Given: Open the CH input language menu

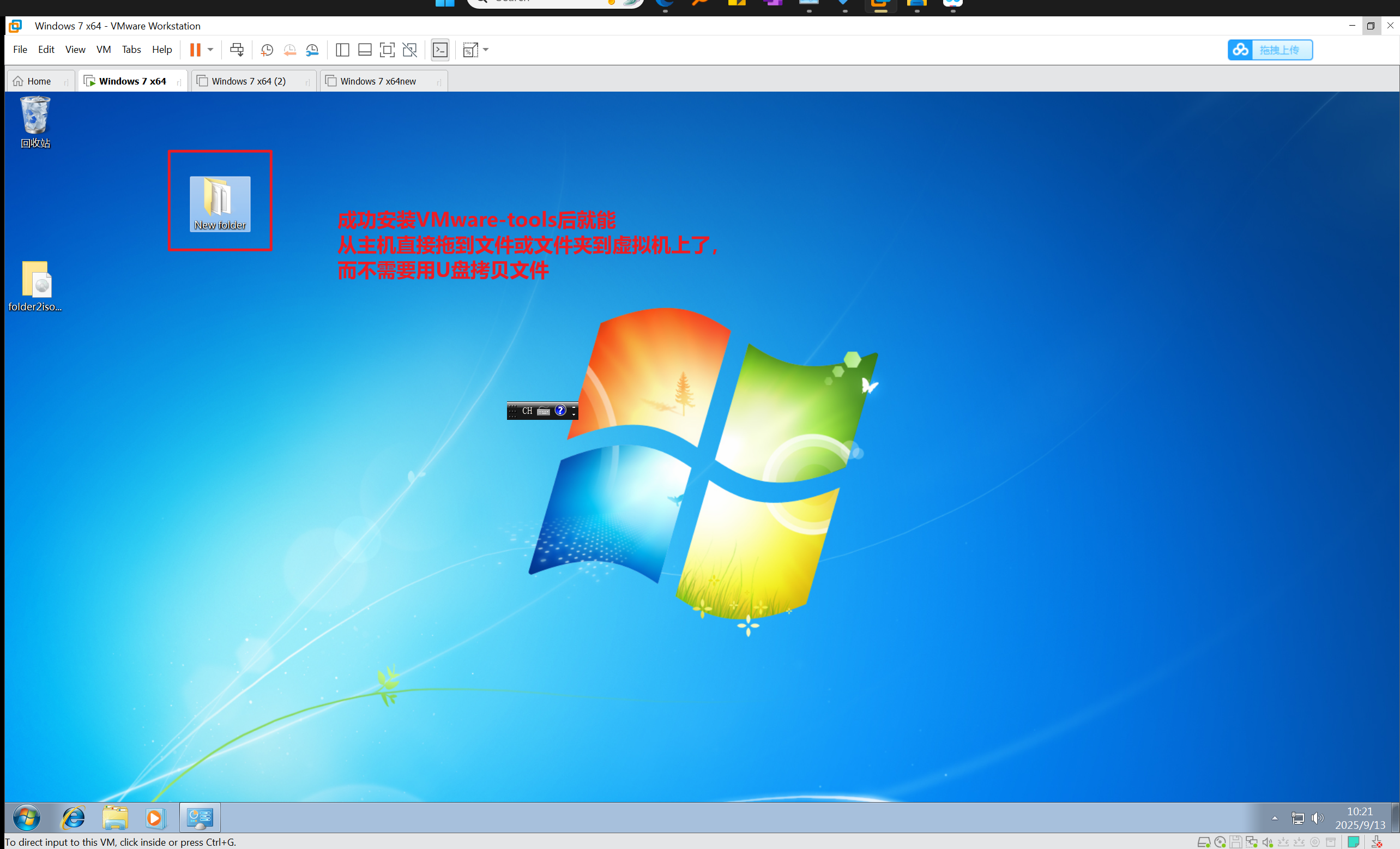Looking at the screenshot, I should click(x=527, y=410).
